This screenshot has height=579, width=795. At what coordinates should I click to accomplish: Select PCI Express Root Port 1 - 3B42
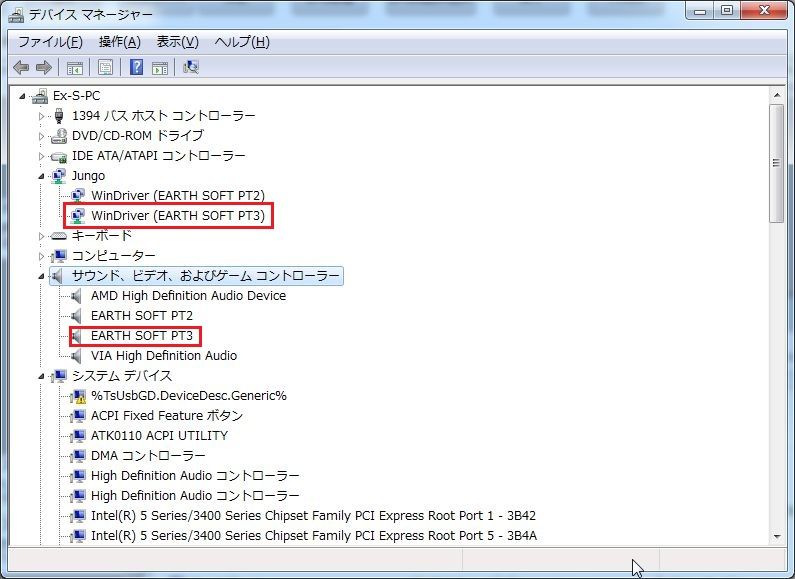[x=313, y=516]
